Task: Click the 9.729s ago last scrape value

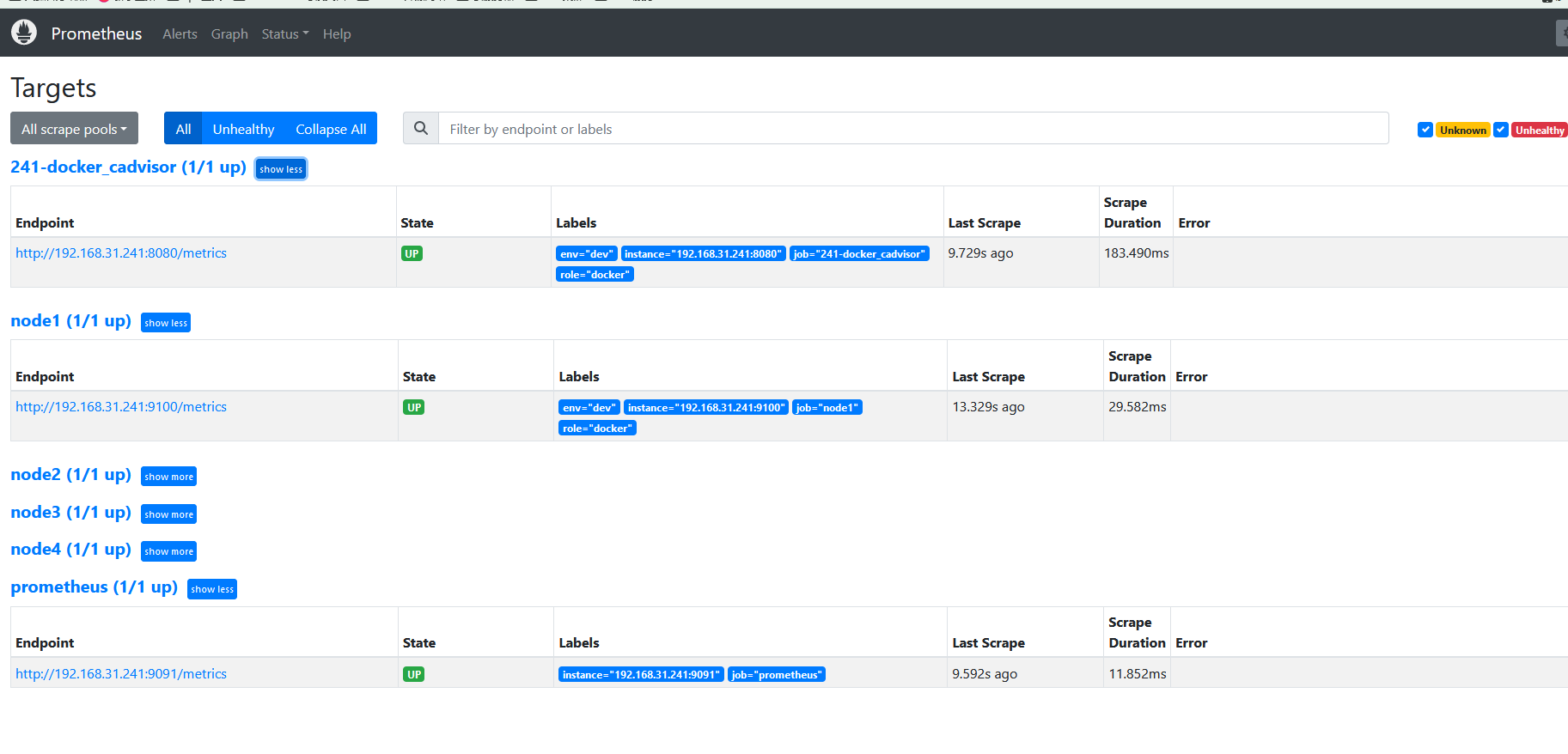Action: [980, 253]
